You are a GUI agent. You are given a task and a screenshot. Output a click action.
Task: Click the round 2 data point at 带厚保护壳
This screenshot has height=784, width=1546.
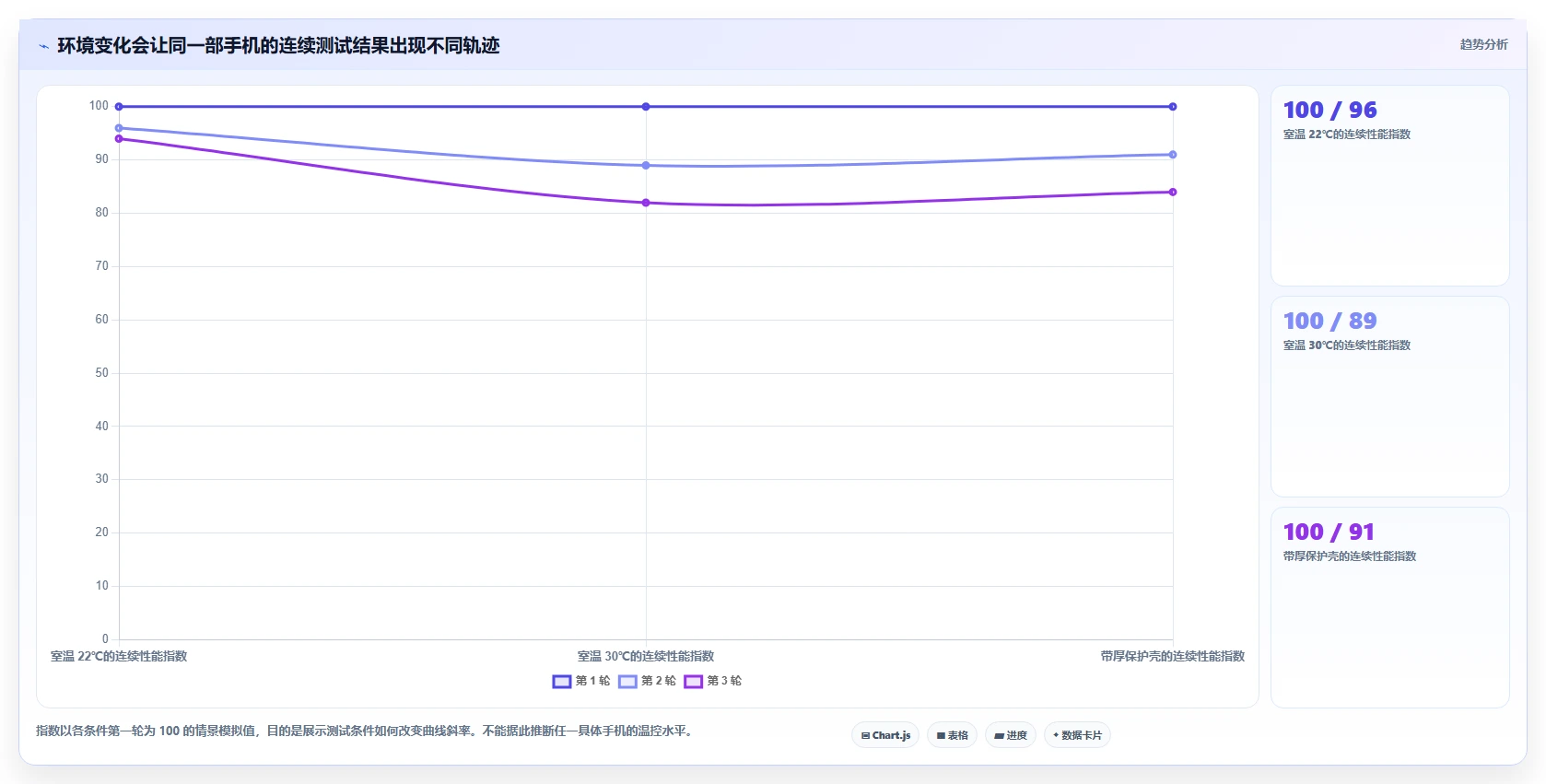[1173, 155]
